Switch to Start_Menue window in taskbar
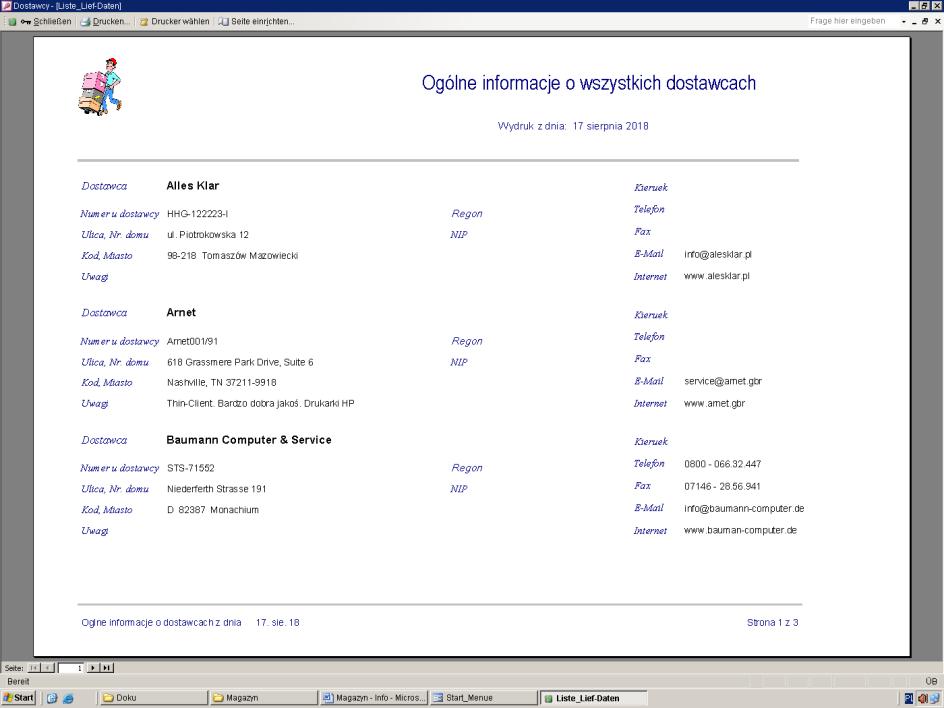This screenshot has width=944, height=708. click(483, 698)
